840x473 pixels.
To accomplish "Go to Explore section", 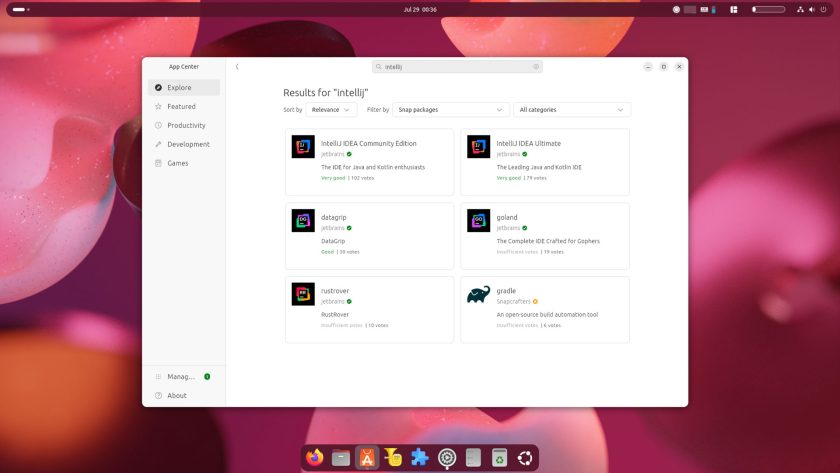I will point(184,87).
